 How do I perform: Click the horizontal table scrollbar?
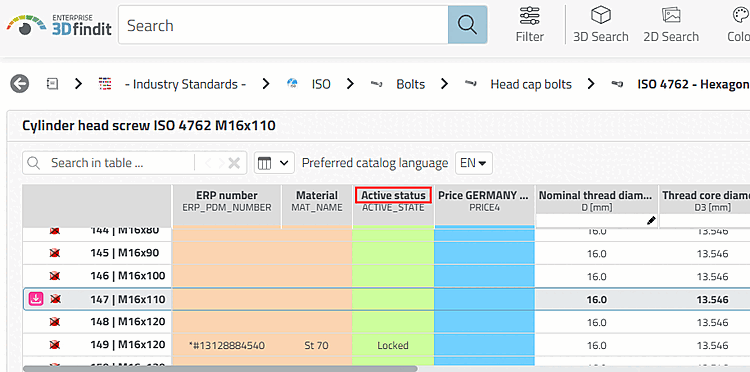pos(220,369)
